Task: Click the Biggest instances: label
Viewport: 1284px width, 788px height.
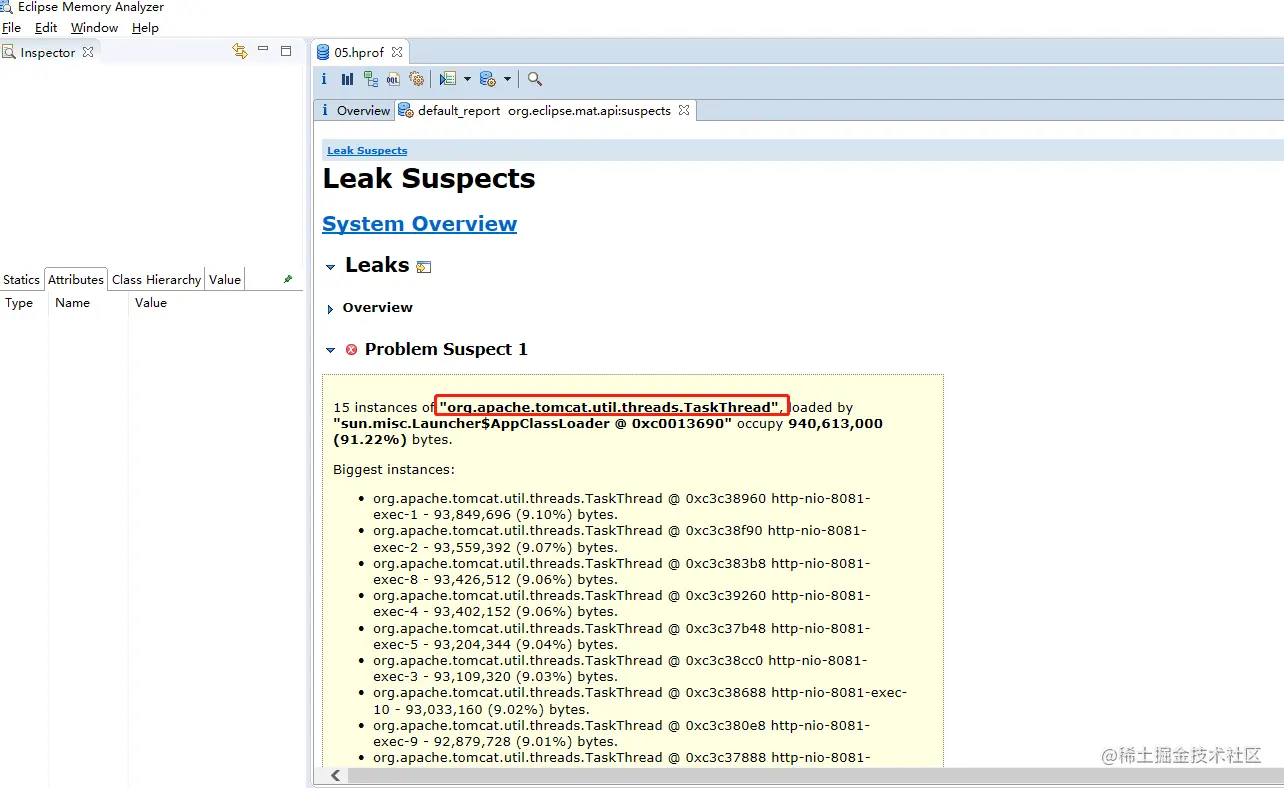Action: [x=393, y=470]
